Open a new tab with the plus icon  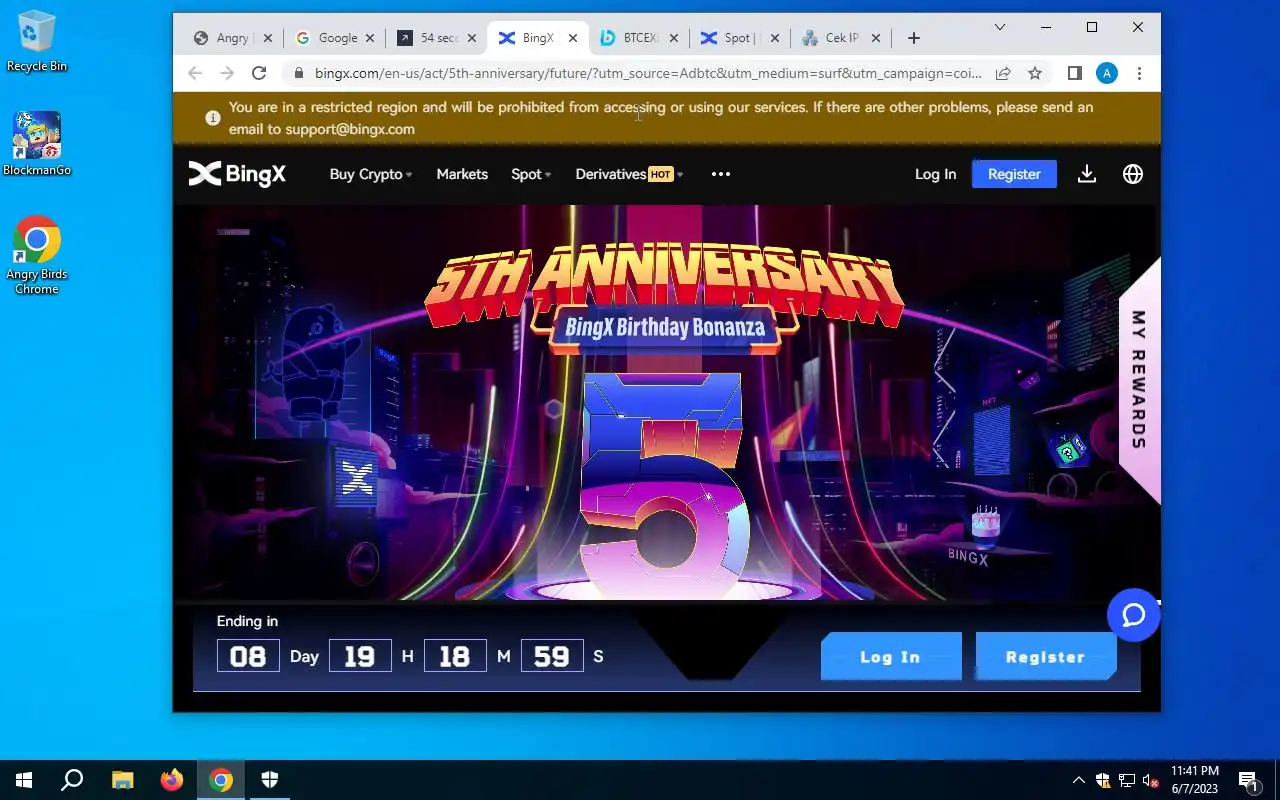click(x=913, y=38)
